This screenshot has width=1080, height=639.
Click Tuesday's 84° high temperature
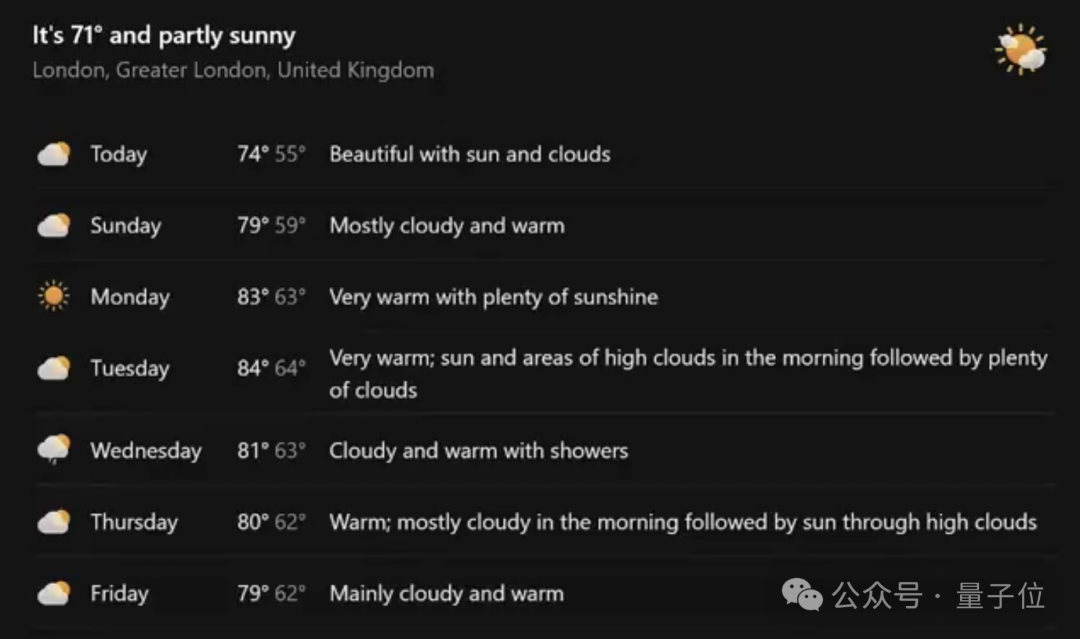coord(253,368)
